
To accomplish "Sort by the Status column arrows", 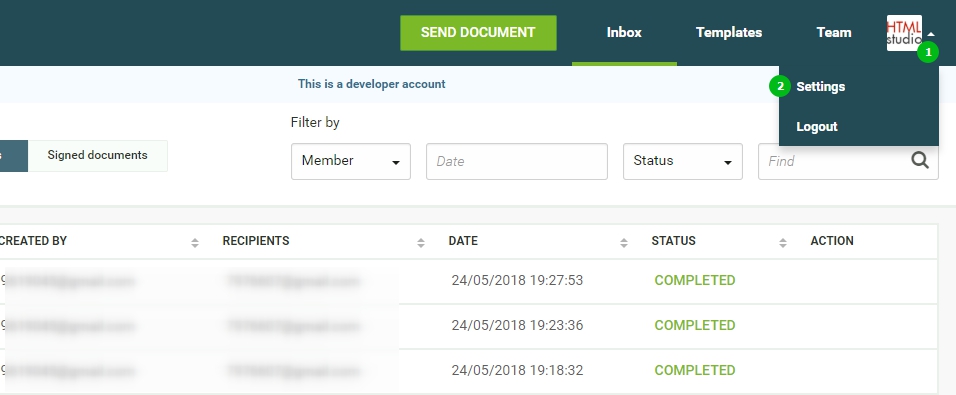I will pyautogui.click(x=783, y=243).
